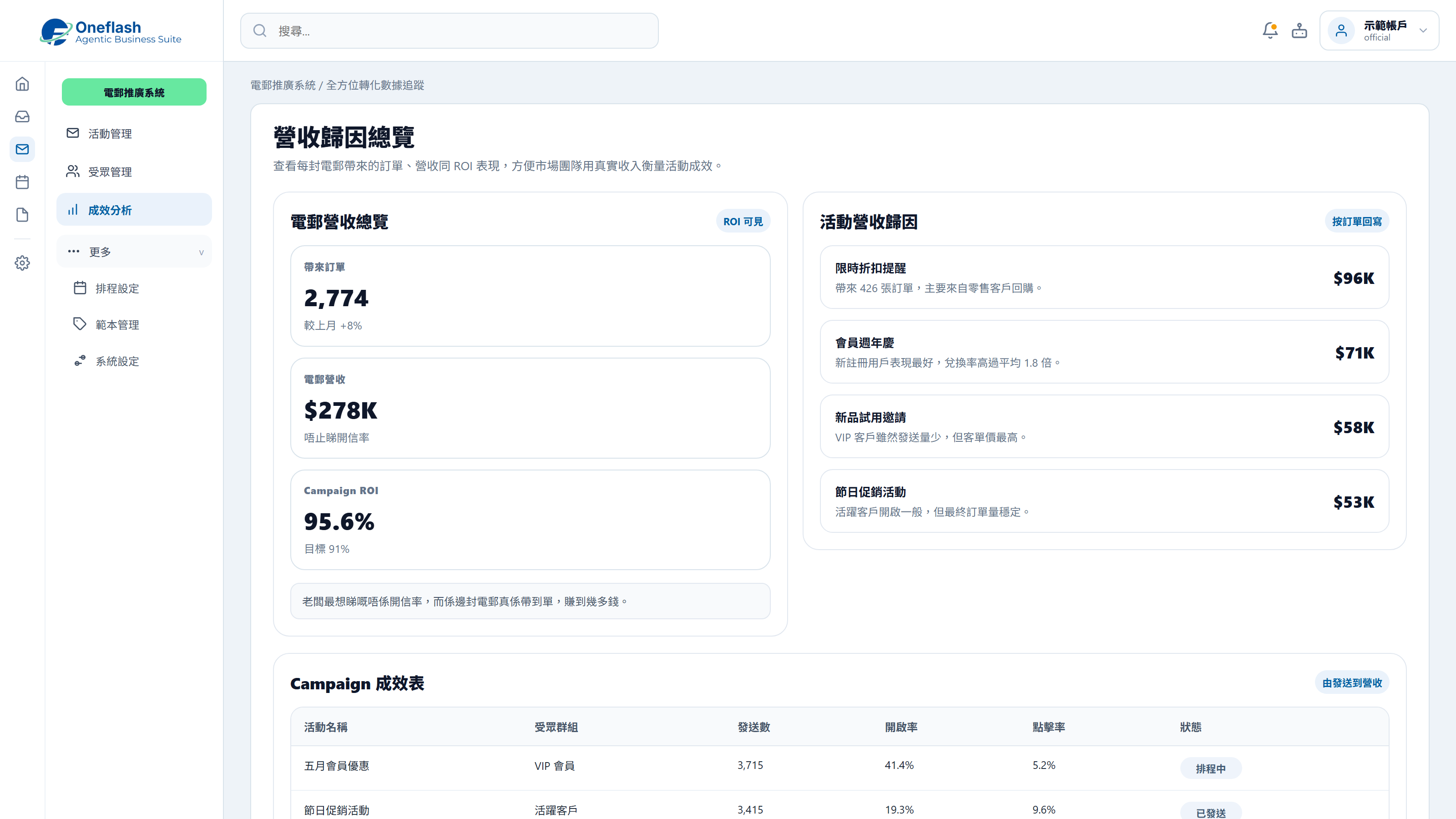Open the 會員週年慶 campaign card
This screenshot has height=819, width=1456.
[1104, 352]
